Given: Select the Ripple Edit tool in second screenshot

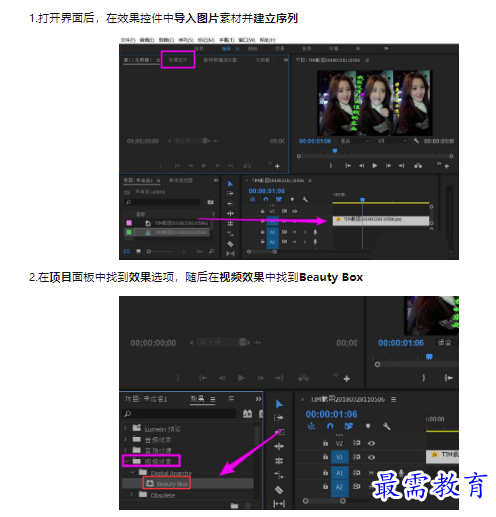Looking at the screenshot, I should tap(279, 446).
